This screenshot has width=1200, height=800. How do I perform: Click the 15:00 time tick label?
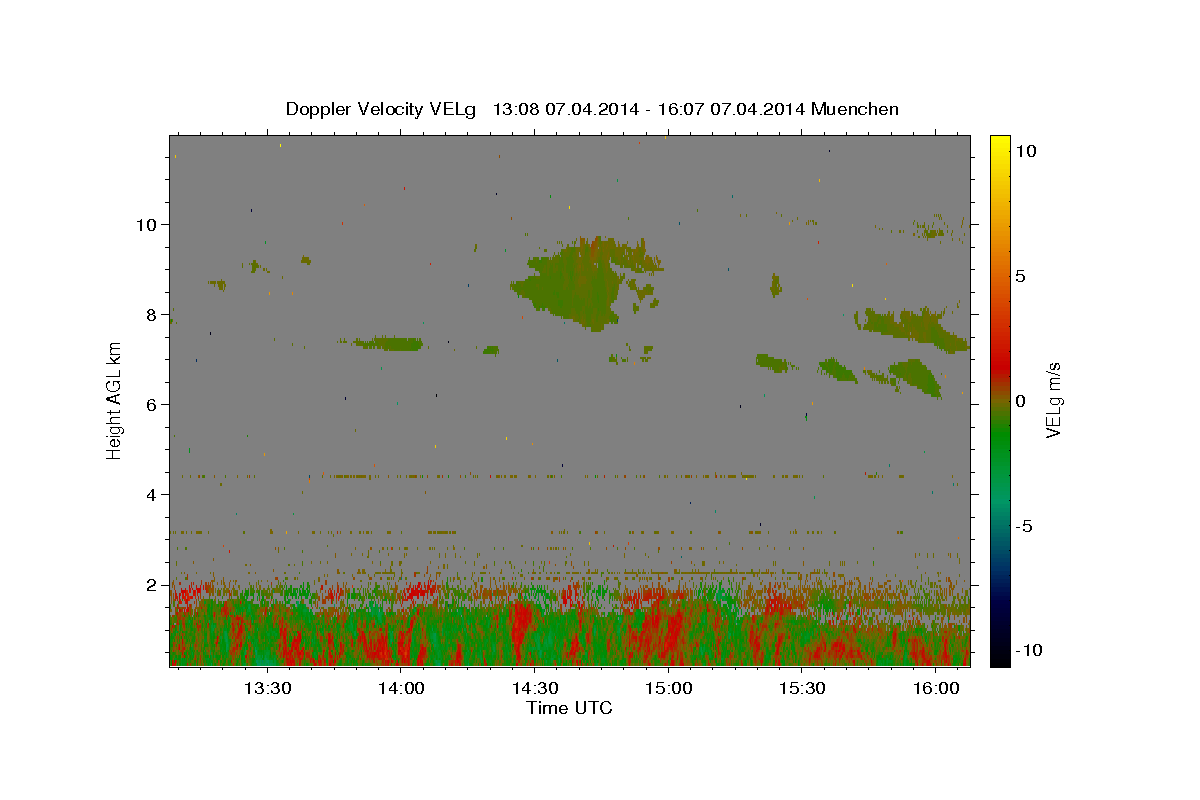(668, 688)
